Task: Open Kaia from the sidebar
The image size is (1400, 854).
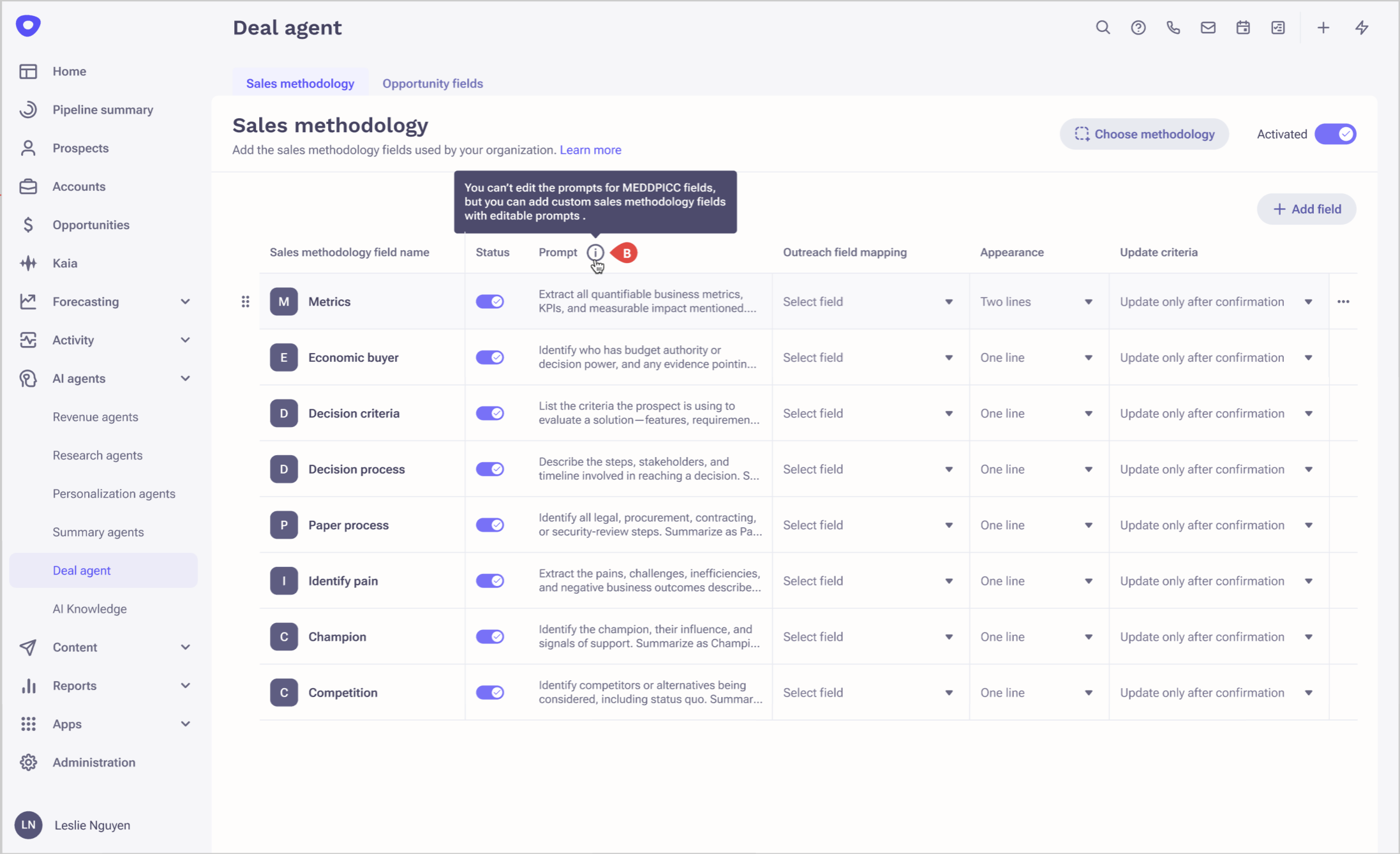Action: point(64,263)
